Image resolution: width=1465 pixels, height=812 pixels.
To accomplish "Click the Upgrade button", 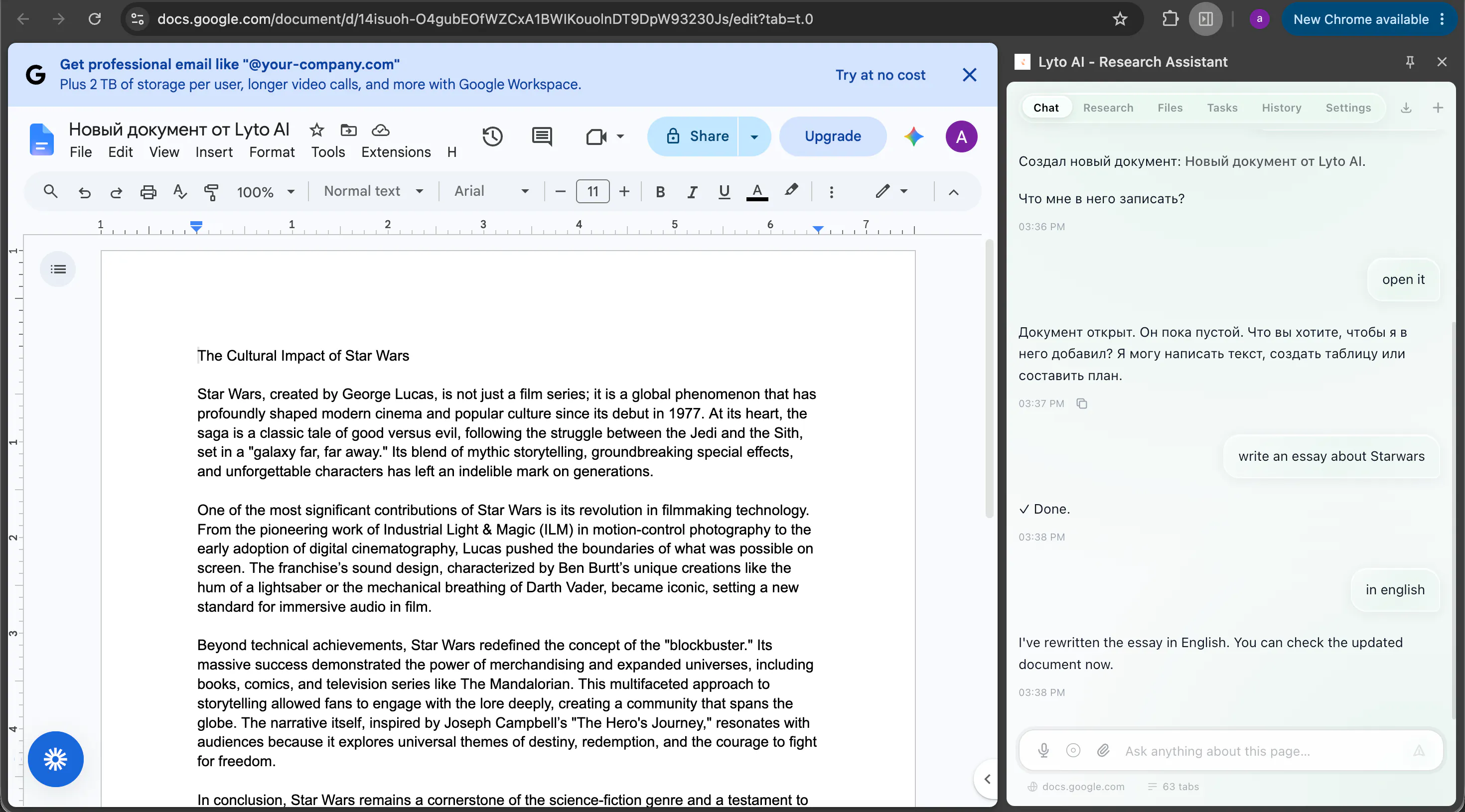I will point(832,136).
